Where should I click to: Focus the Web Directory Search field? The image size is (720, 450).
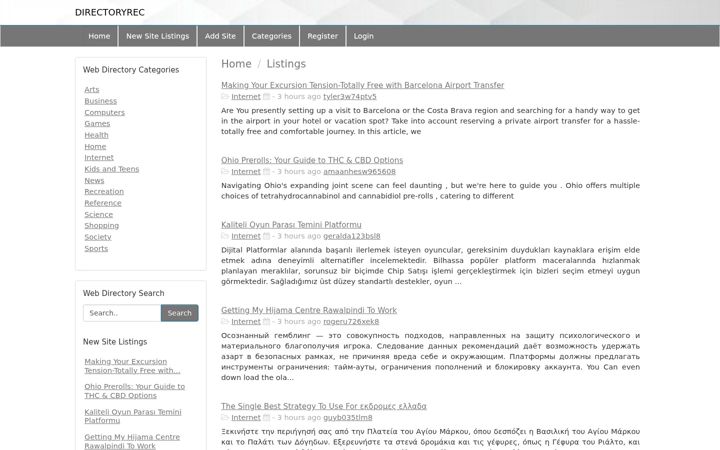pos(122,313)
